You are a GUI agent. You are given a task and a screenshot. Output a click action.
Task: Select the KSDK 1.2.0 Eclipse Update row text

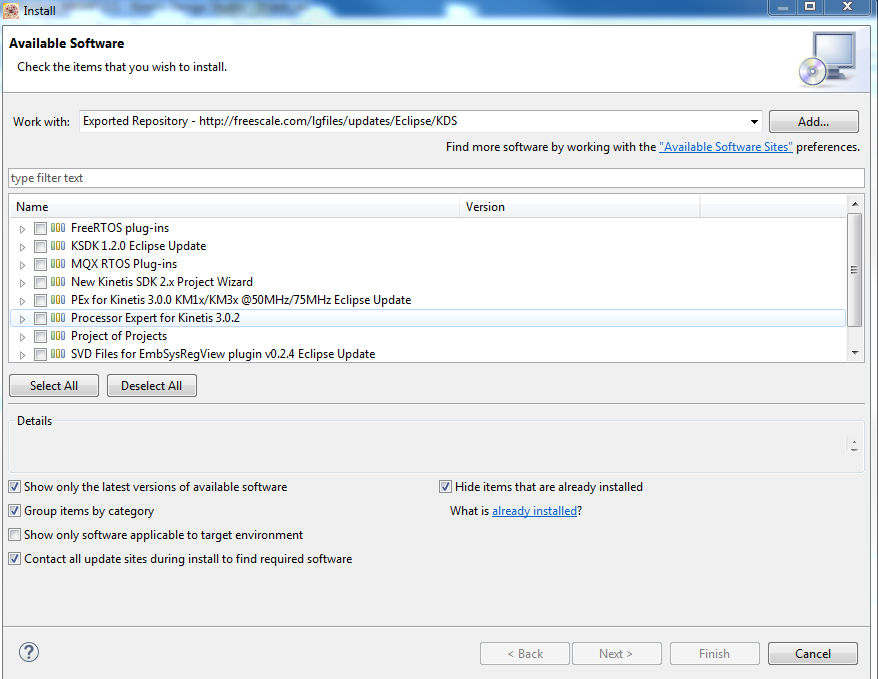[x=138, y=246]
